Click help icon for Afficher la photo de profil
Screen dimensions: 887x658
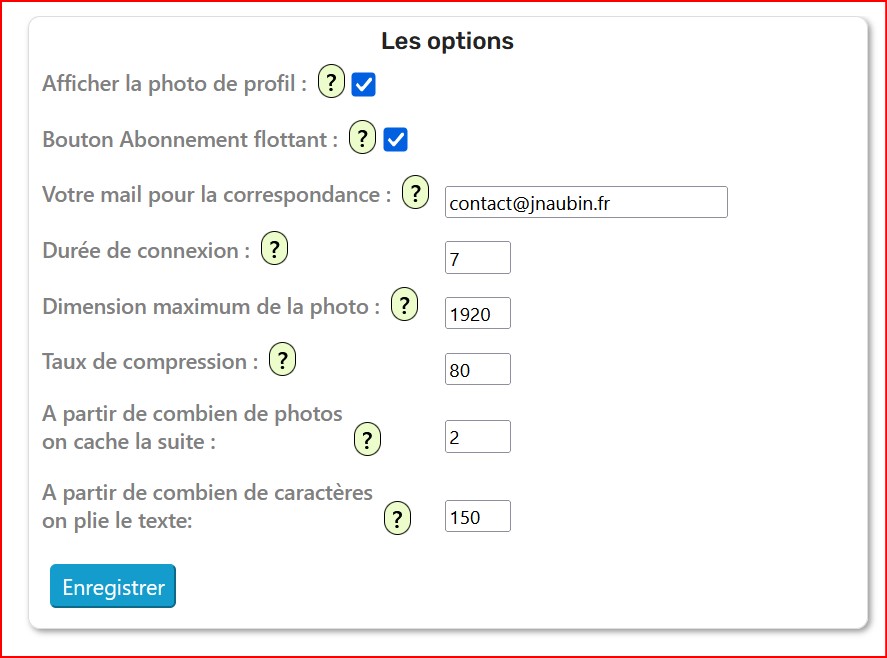coord(331,82)
